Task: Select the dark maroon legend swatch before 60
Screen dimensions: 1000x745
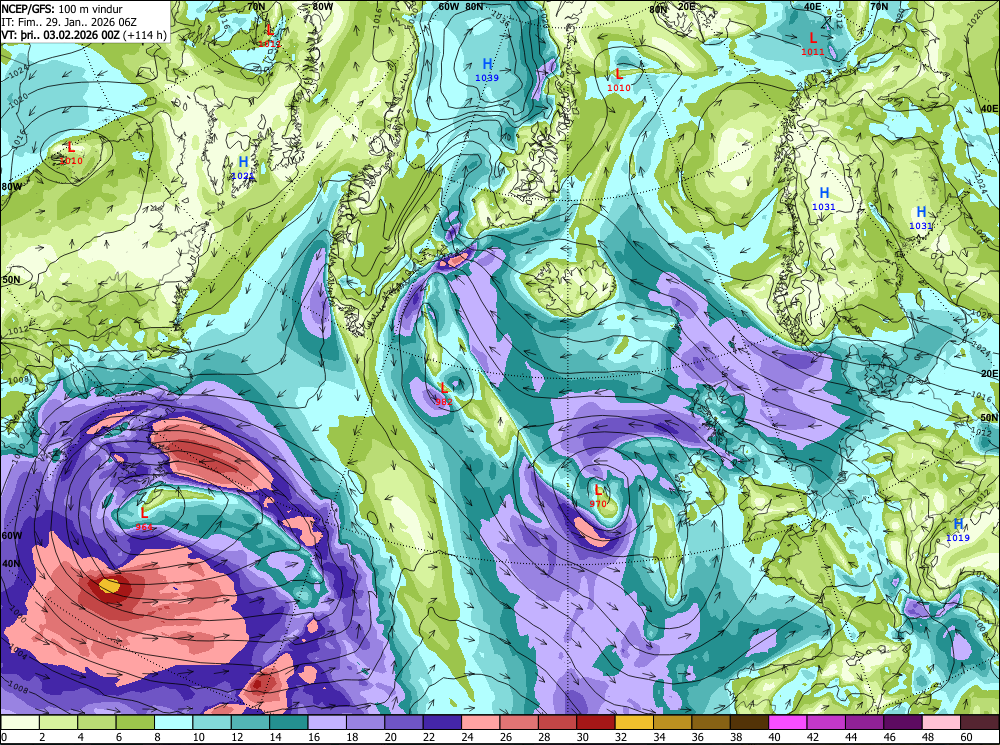Action: point(980,722)
